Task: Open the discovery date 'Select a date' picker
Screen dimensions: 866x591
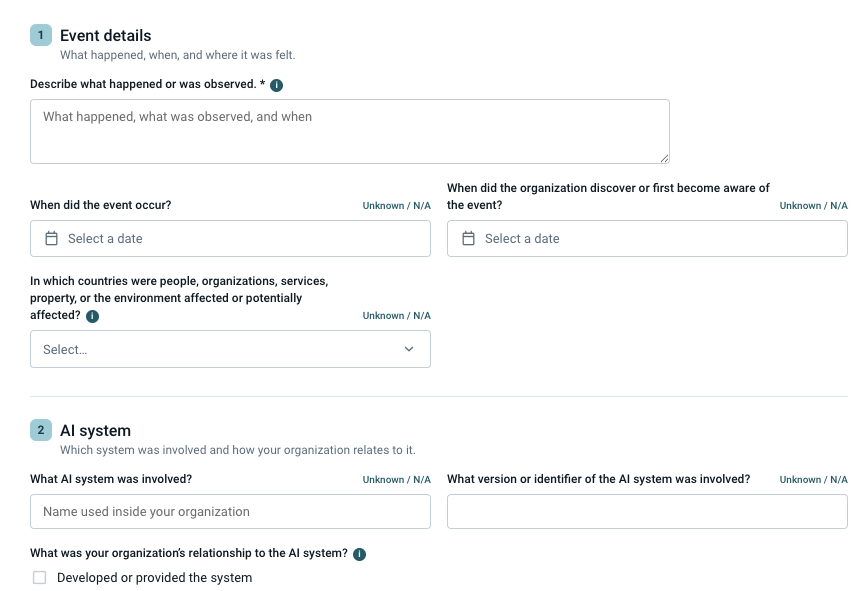Action: tap(647, 239)
